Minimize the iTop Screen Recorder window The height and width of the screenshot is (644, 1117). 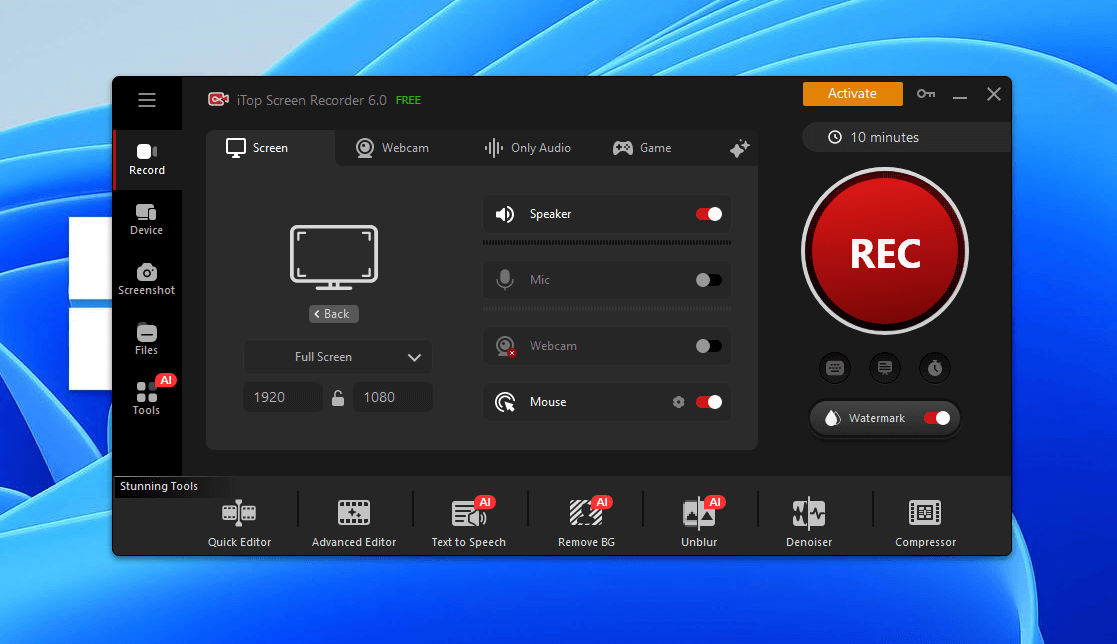coord(960,95)
